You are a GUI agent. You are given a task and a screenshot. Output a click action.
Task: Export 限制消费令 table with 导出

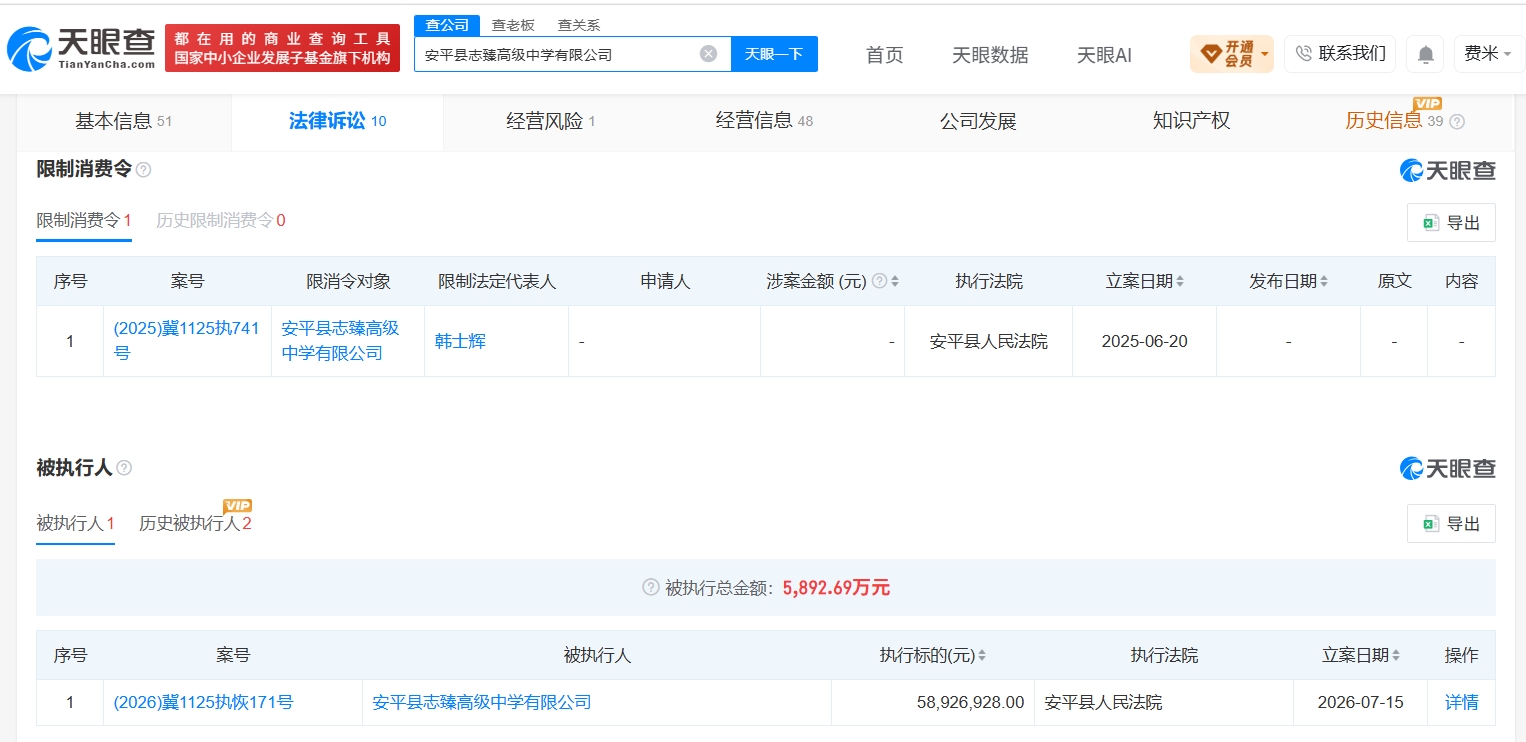pyautogui.click(x=1451, y=223)
